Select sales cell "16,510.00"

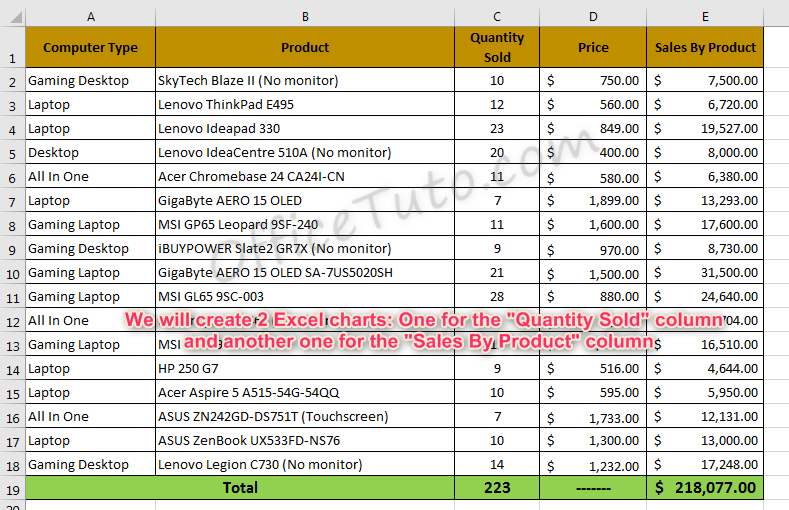tap(705, 345)
